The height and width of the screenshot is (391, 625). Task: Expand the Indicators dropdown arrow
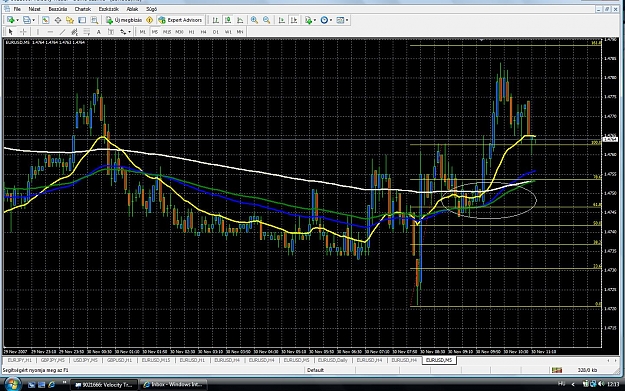[315, 20]
